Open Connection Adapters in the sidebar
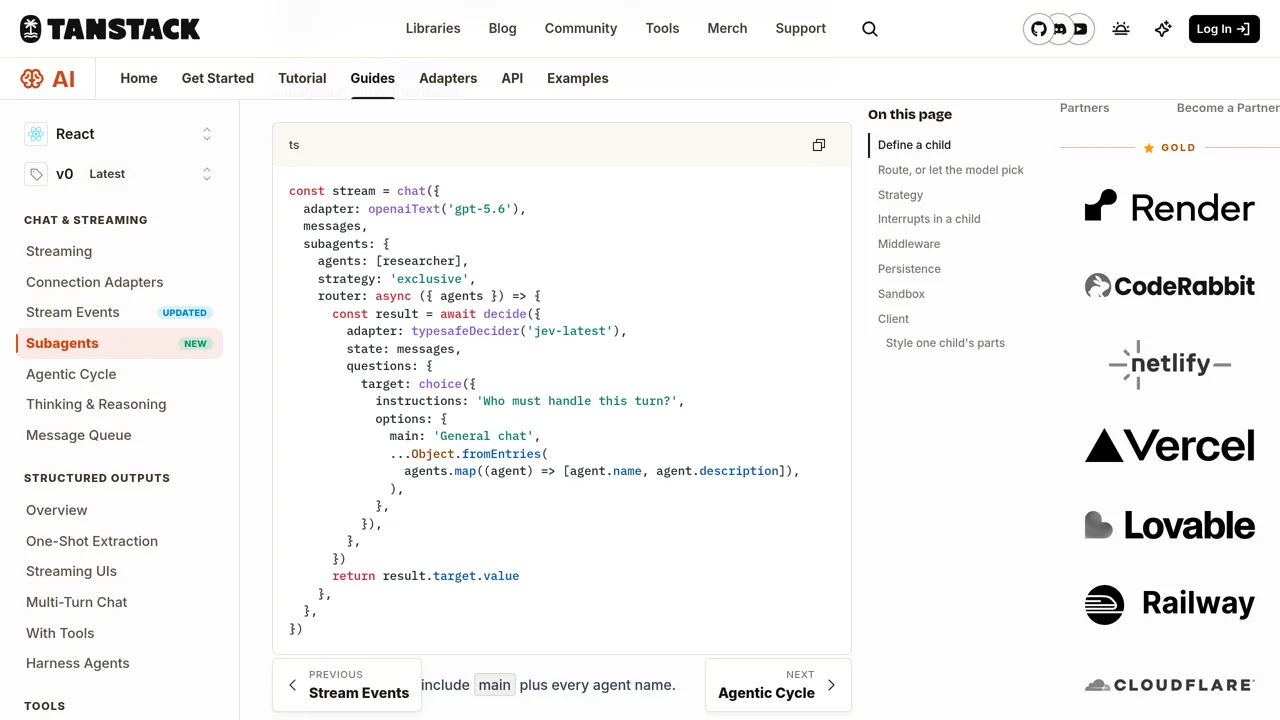This screenshot has height=720, width=1280. point(94,282)
